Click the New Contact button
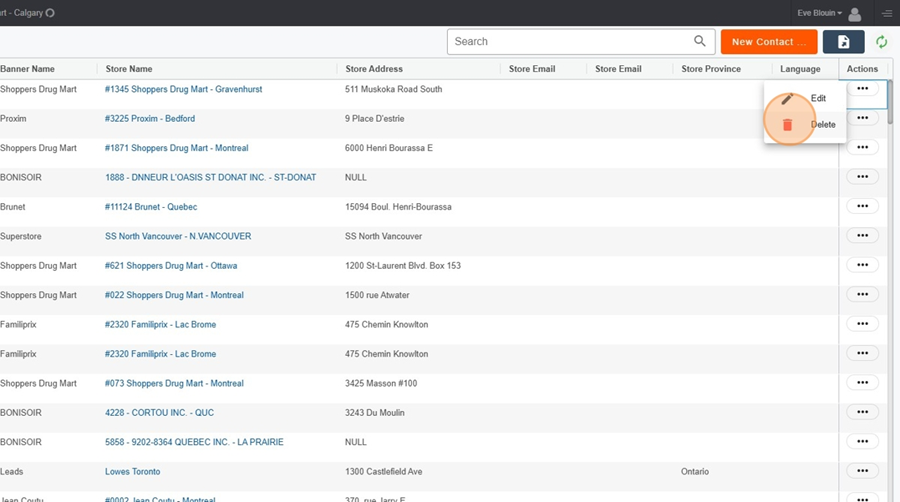The width and height of the screenshot is (900, 502). pos(769,42)
